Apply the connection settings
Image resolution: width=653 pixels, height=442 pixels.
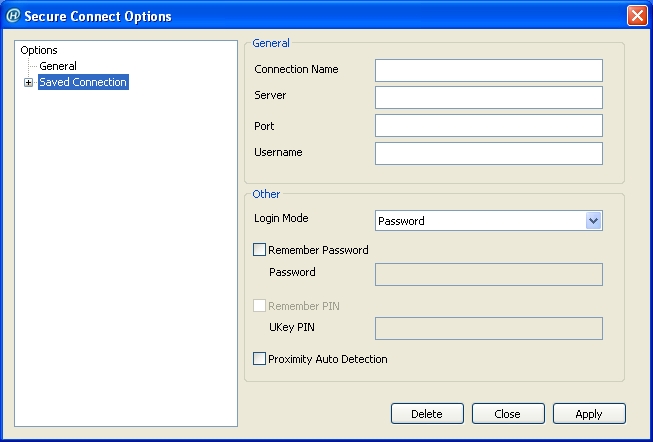point(589,414)
